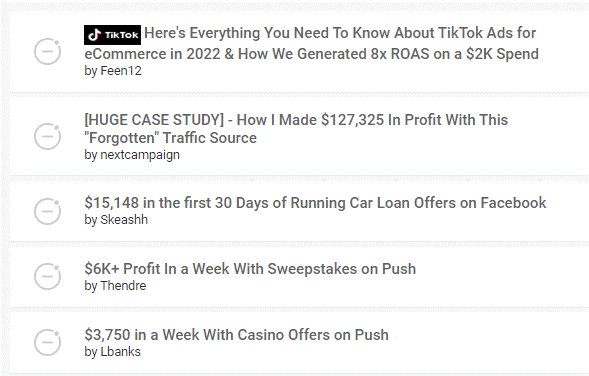Open $6K+ Profit Sweepstakes on Push thread

[250, 269]
